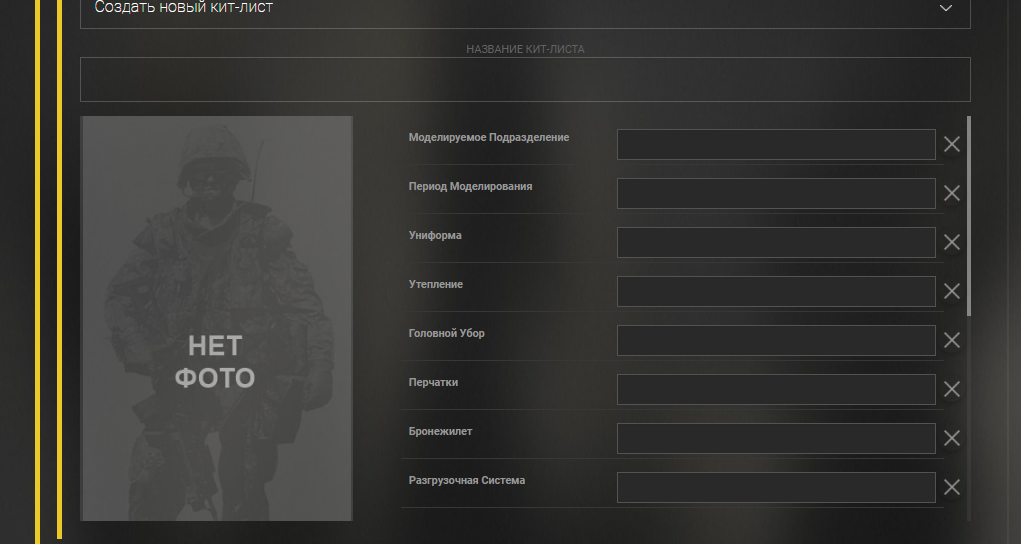Select the 'Униформа' label text

[x=435, y=235]
